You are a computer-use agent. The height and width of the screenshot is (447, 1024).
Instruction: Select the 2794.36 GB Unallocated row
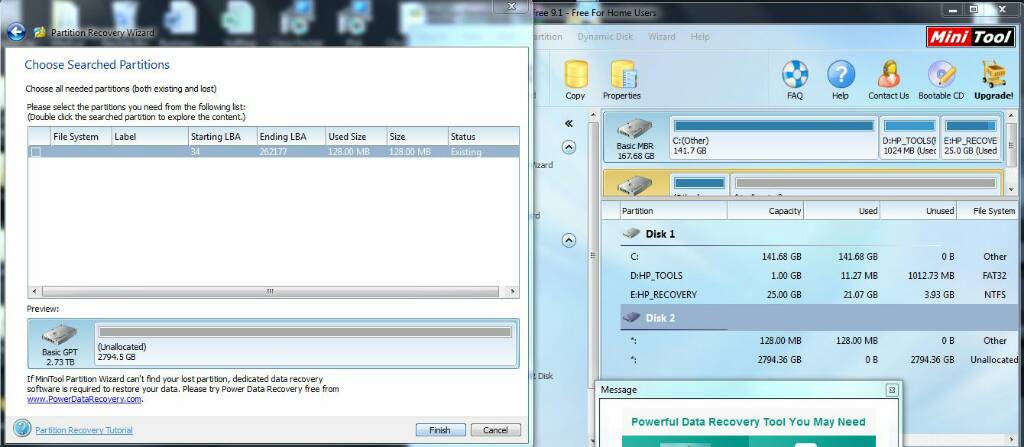point(820,359)
